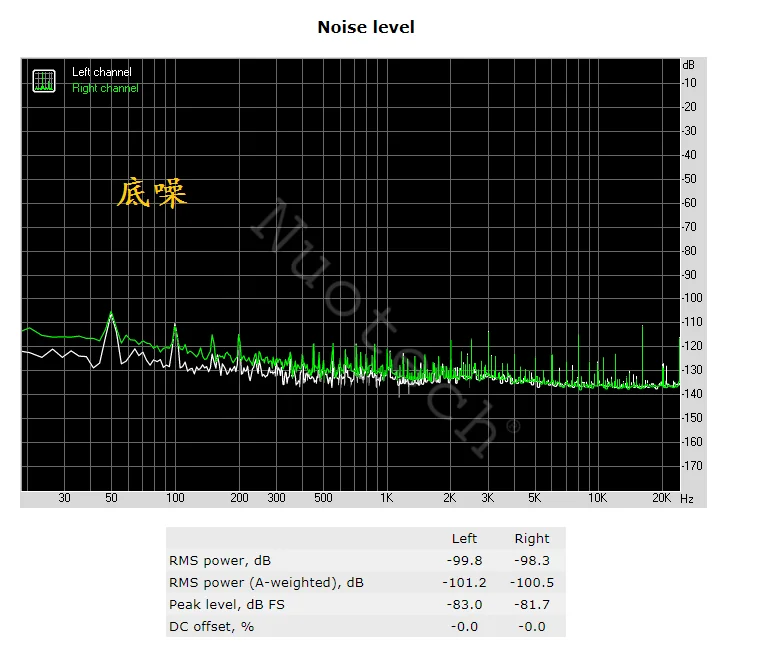The image size is (777, 669).
Task: Click the -100 dB axis label
Action: (x=692, y=298)
